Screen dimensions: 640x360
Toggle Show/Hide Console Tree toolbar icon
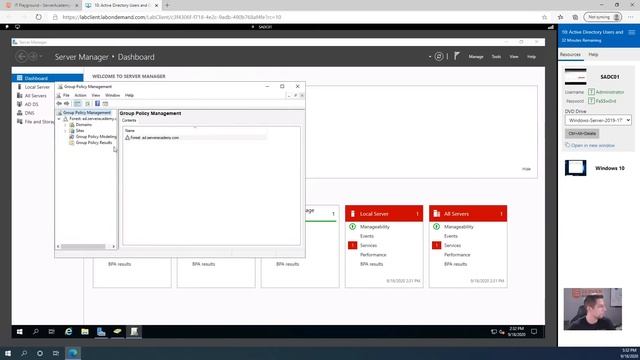tap(77, 104)
